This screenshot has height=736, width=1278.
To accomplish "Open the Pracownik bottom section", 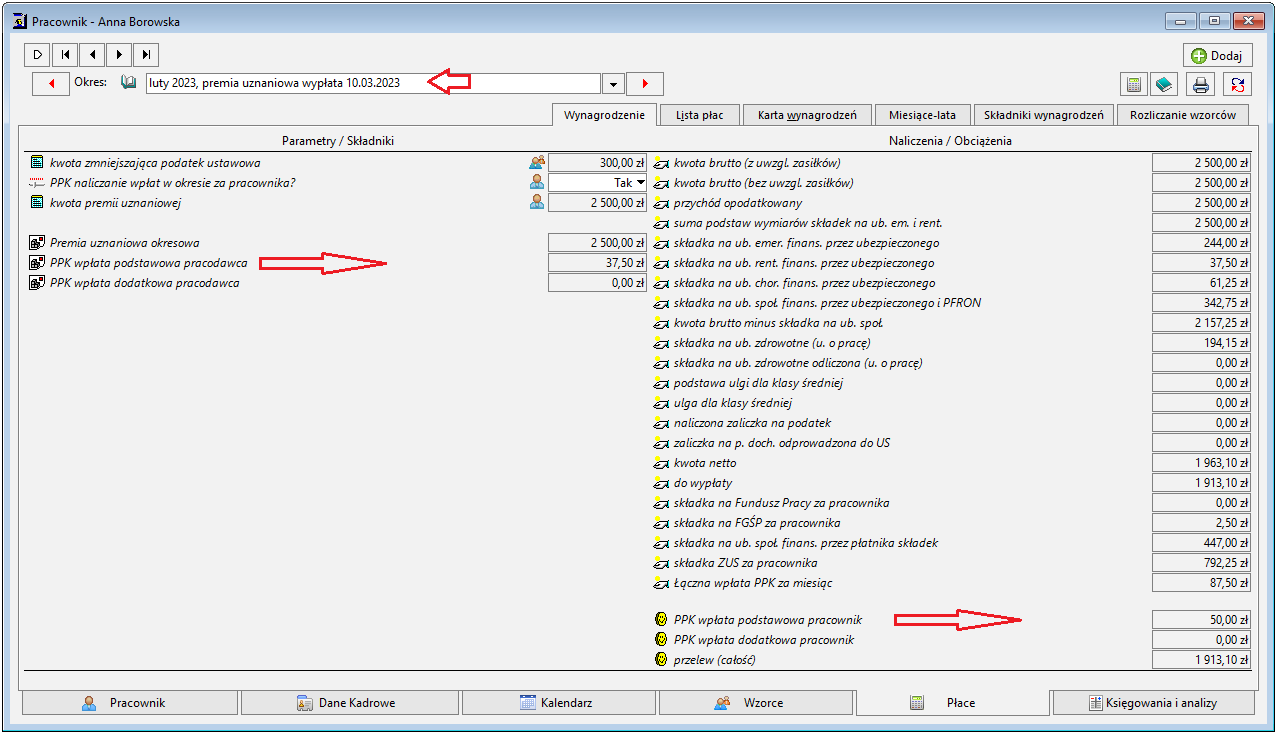I will [129, 703].
